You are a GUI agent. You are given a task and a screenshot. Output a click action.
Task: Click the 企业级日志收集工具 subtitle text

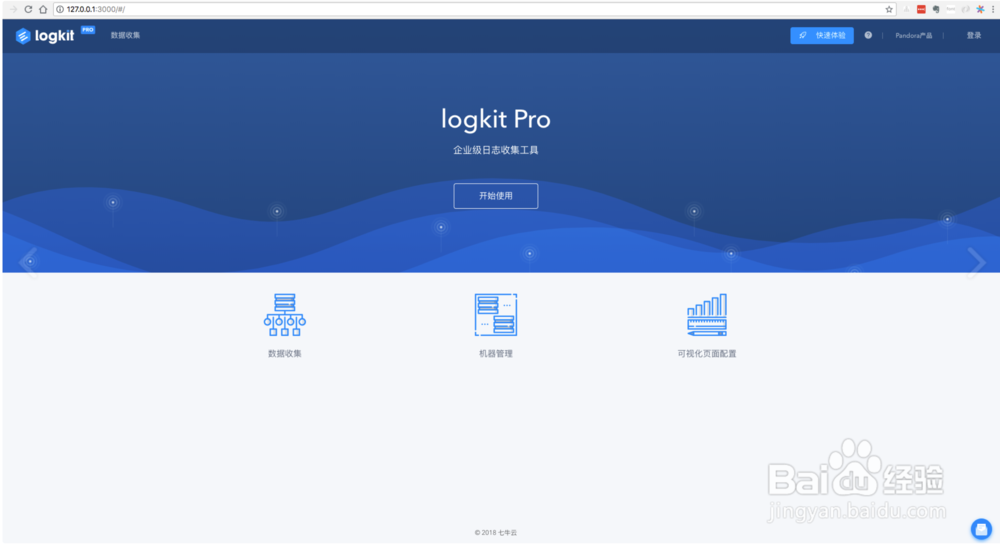tap(496, 150)
